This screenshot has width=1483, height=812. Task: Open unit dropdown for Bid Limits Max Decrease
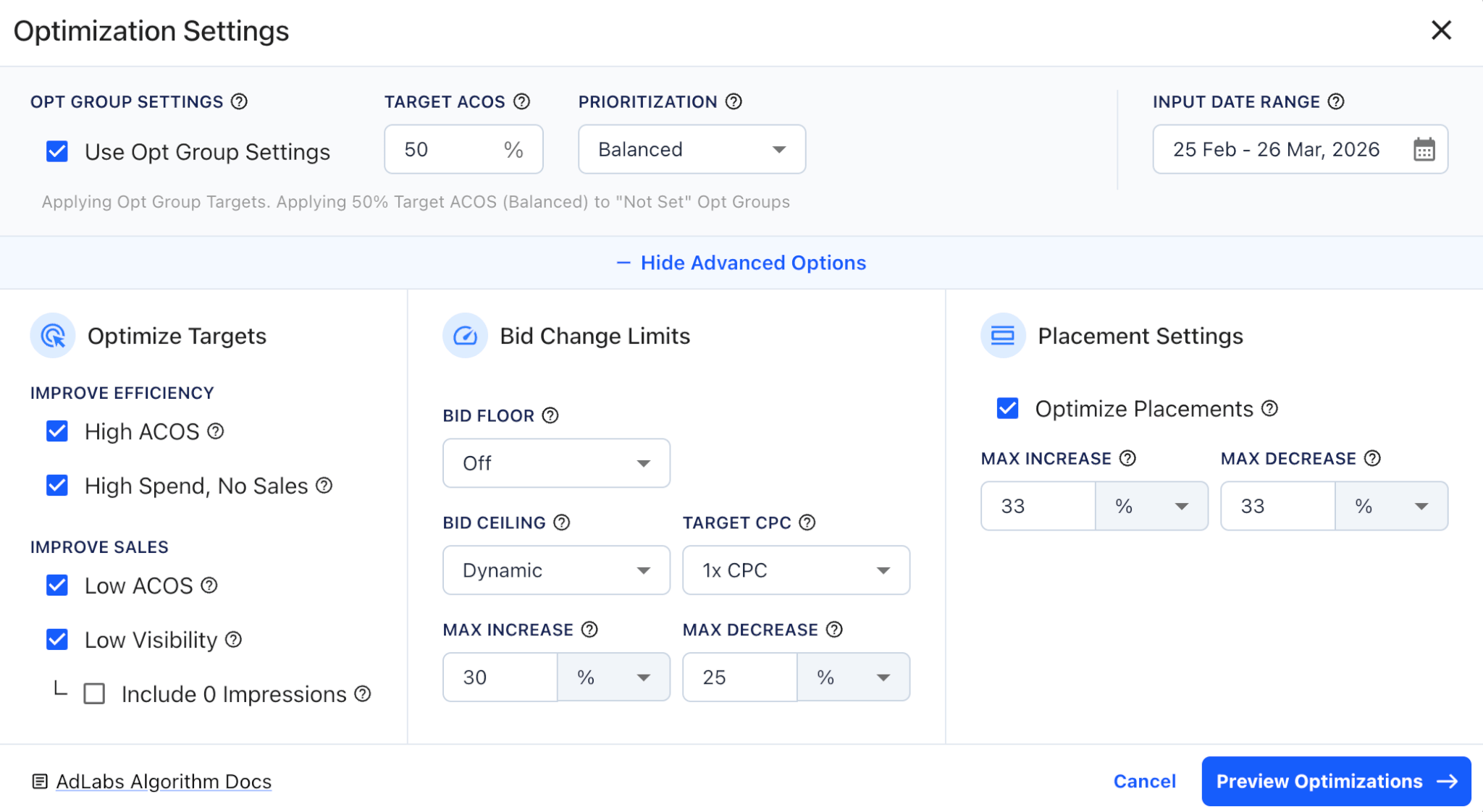click(853, 677)
